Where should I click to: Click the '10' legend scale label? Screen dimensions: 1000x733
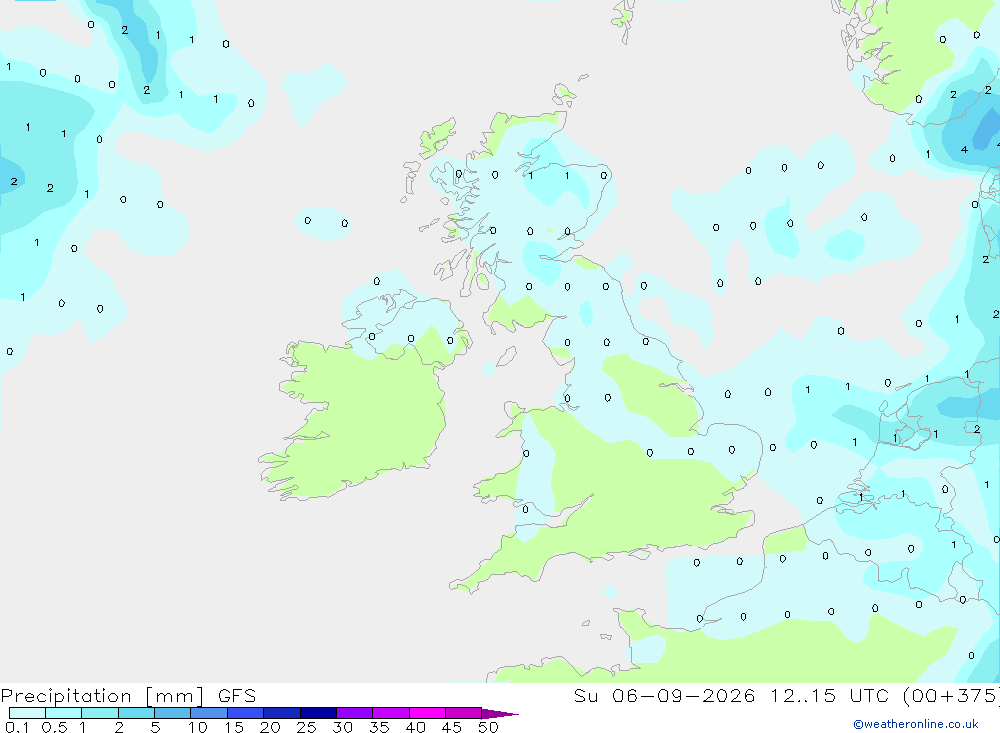pyautogui.click(x=198, y=727)
